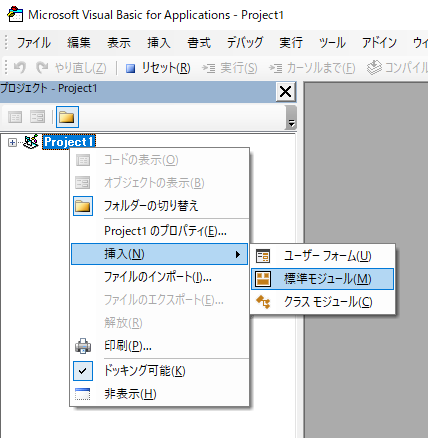Choose 解放(R) in the context menu
This screenshot has width=428, height=438.
point(159,323)
